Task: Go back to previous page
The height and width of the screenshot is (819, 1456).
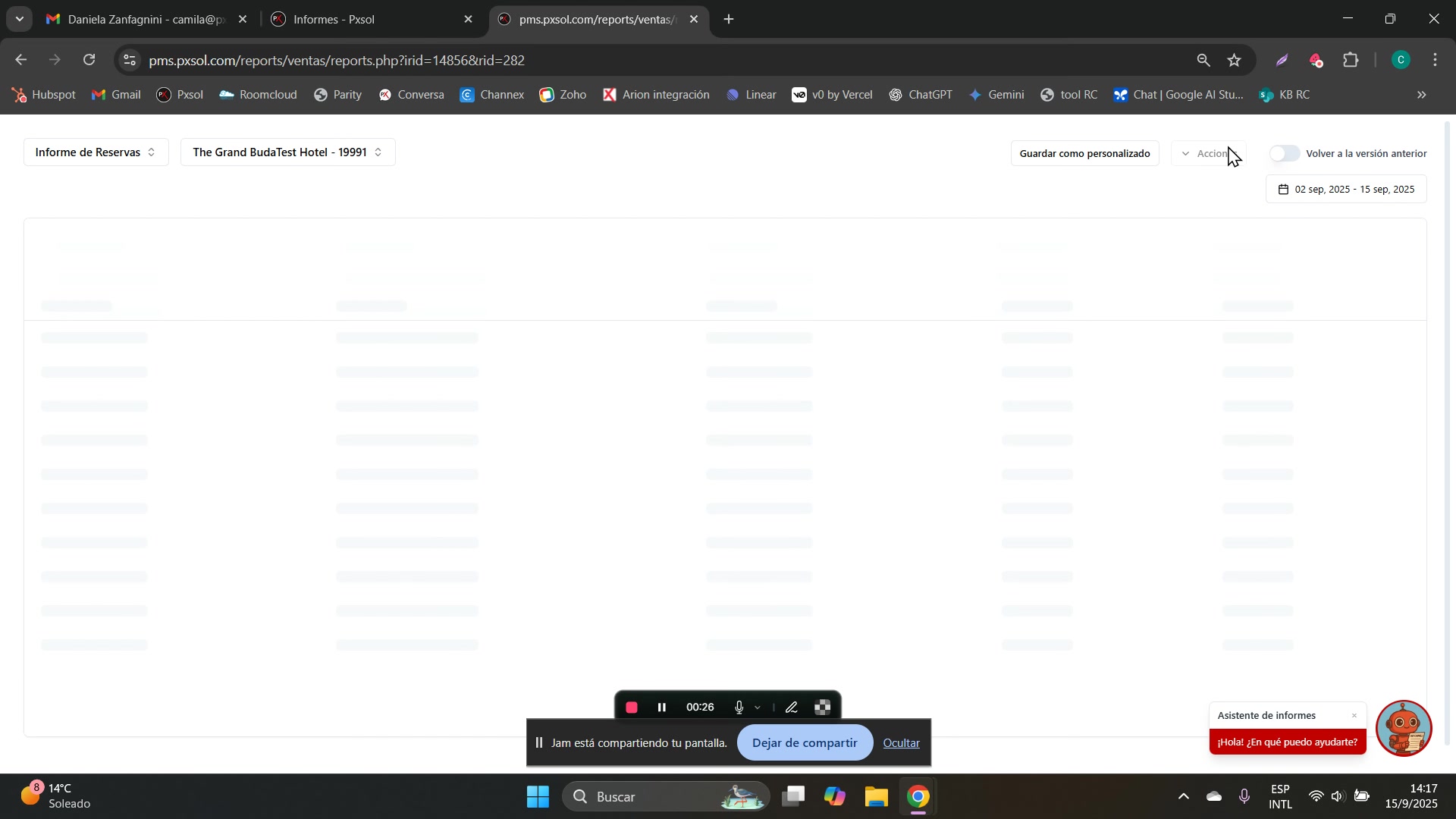Action: click(x=21, y=60)
